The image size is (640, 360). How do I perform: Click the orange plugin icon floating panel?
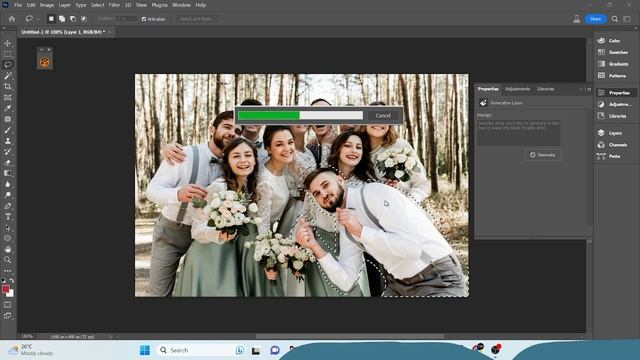(x=44, y=62)
